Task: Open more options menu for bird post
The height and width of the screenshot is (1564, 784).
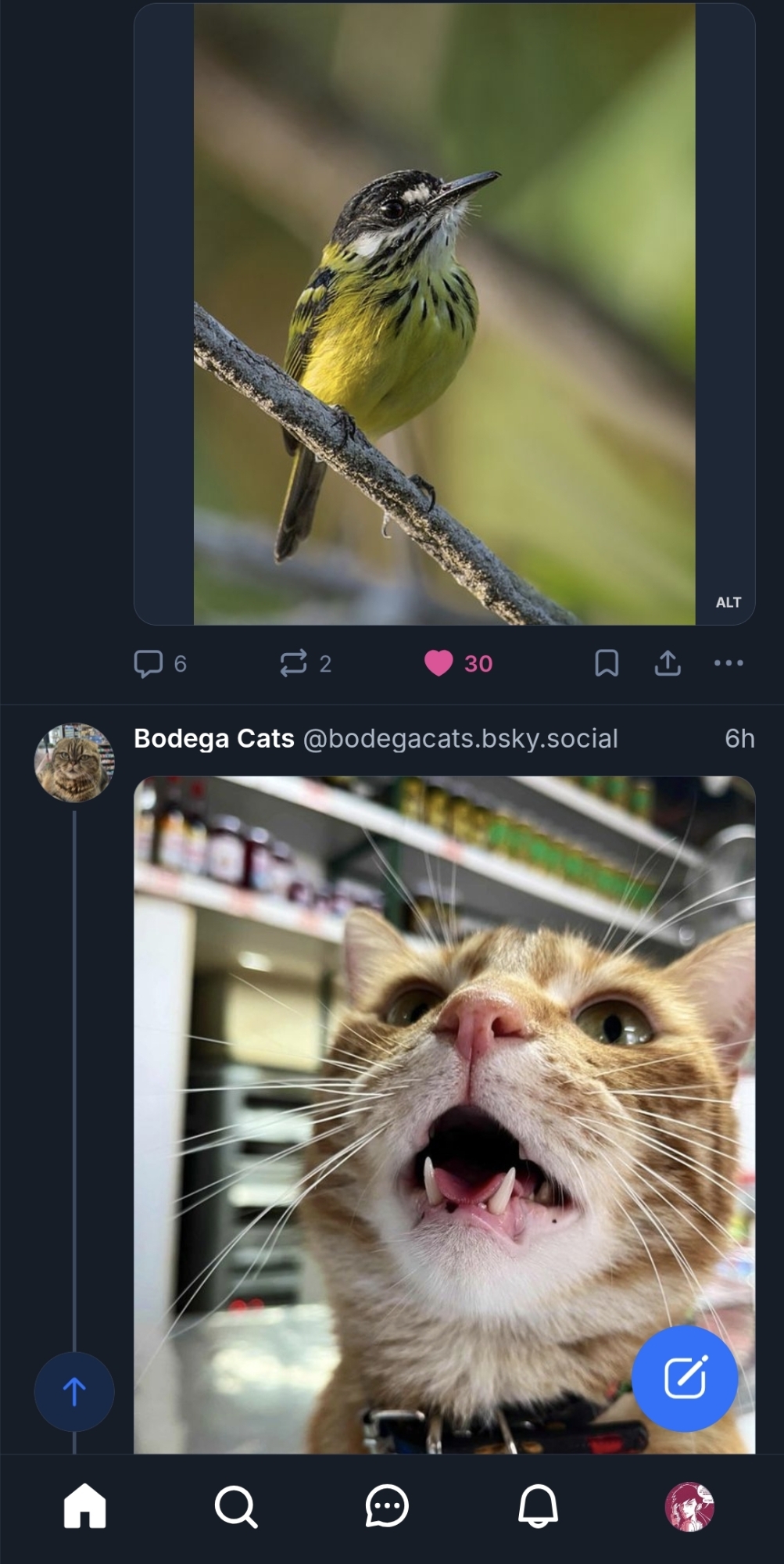Action: [x=729, y=663]
